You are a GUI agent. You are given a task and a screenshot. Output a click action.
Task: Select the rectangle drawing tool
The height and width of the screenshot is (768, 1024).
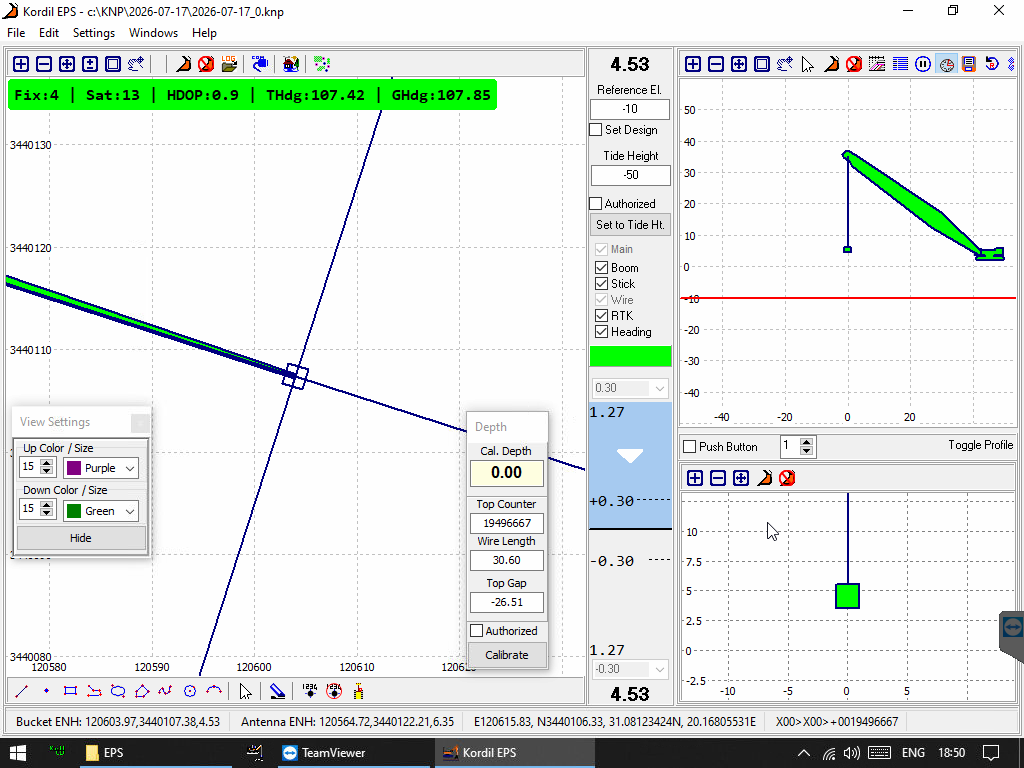71,691
